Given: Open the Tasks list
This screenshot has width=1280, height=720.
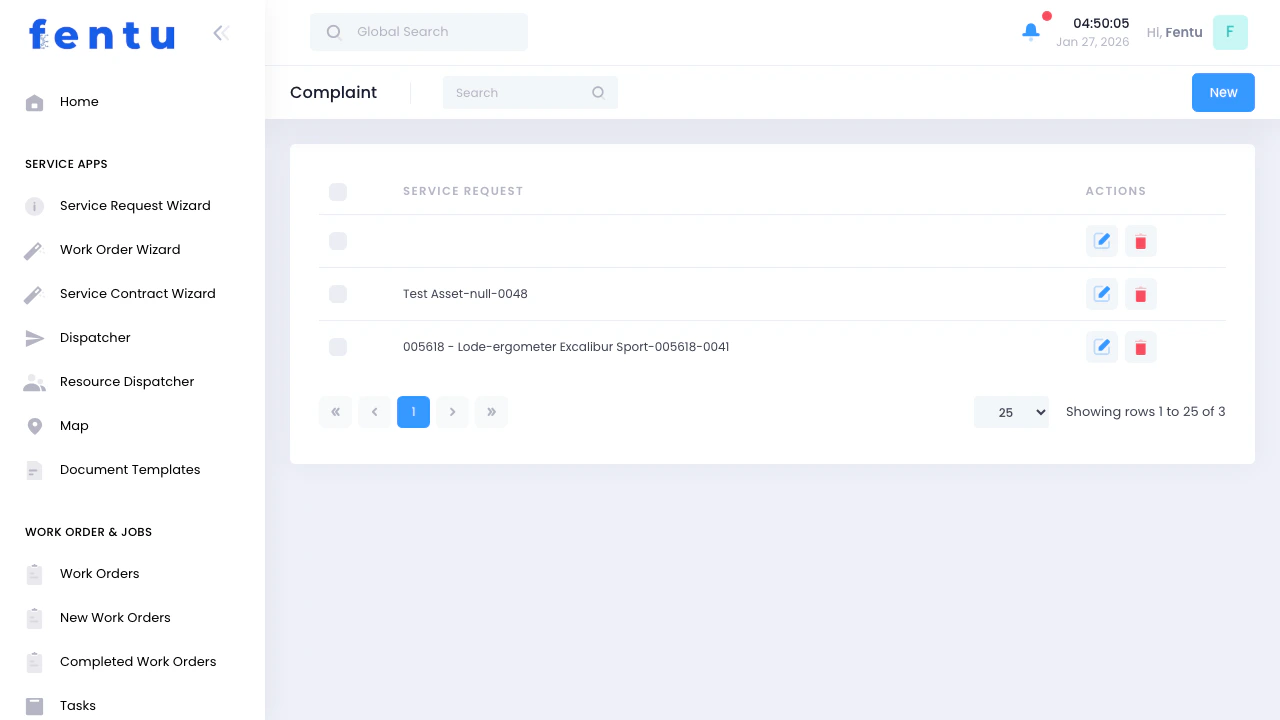Looking at the screenshot, I should tap(77, 705).
